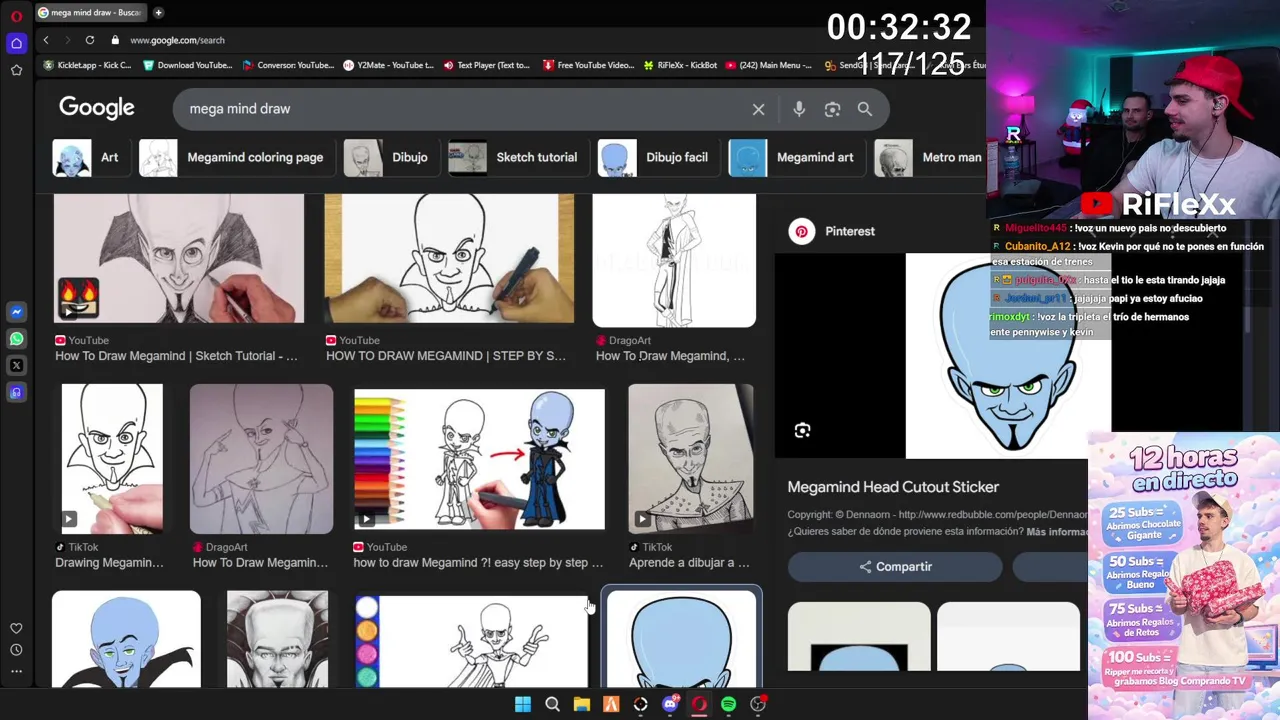Click the Pinterest logo icon

[x=801, y=231]
